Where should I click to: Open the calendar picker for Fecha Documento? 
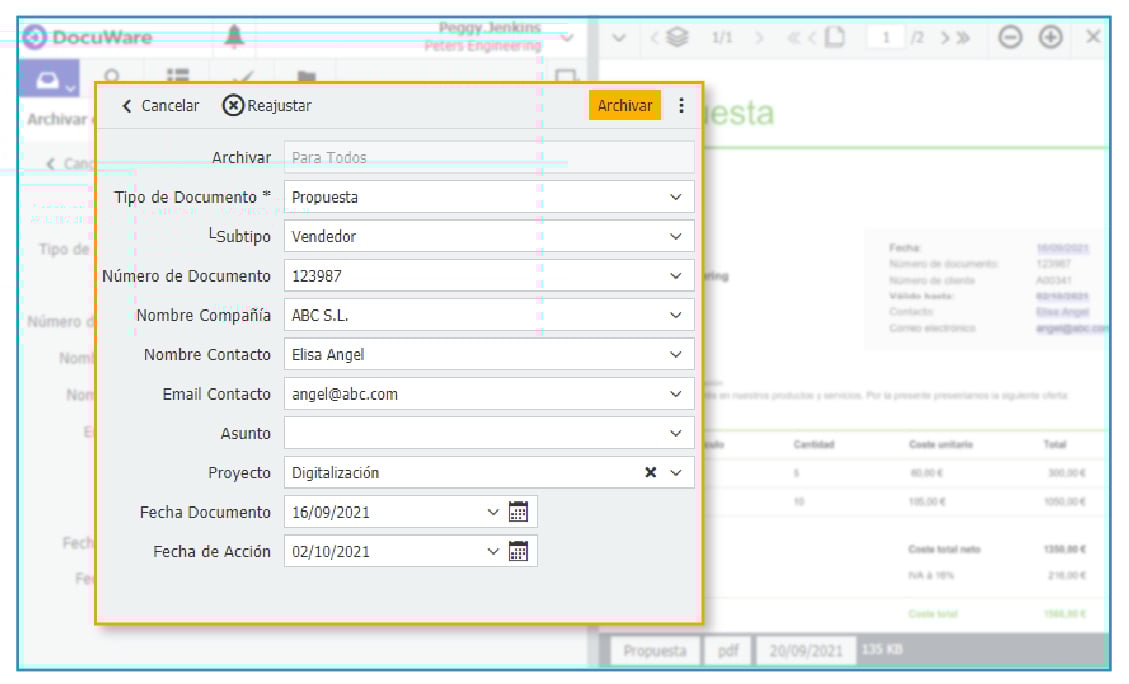point(518,512)
